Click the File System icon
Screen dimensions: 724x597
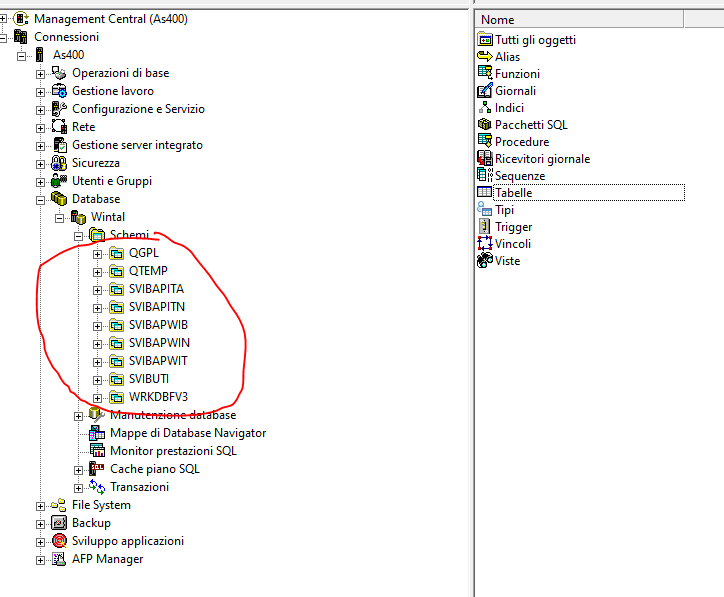tap(59, 505)
